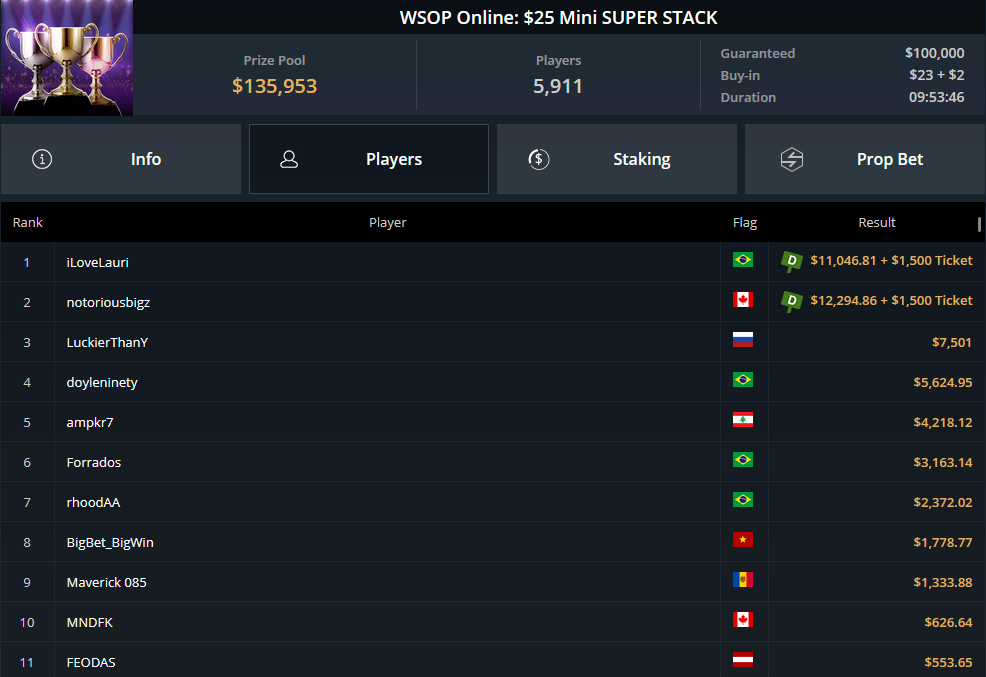Viewport: 986px width, 677px height.
Task: Select player iLoveLauri
Action: point(97,262)
